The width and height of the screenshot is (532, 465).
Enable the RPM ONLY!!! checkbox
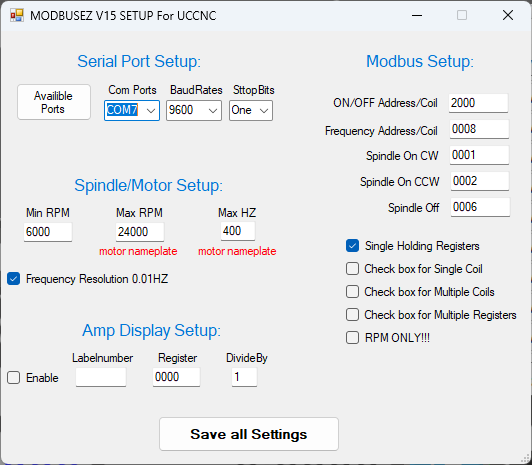pyautogui.click(x=353, y=338)
